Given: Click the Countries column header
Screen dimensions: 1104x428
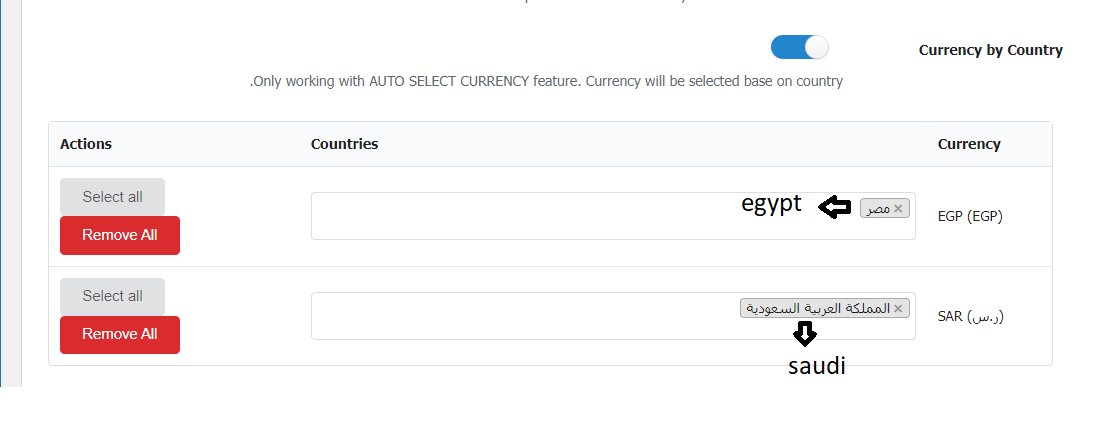Looking at the screenshot, I should point(344,144).
